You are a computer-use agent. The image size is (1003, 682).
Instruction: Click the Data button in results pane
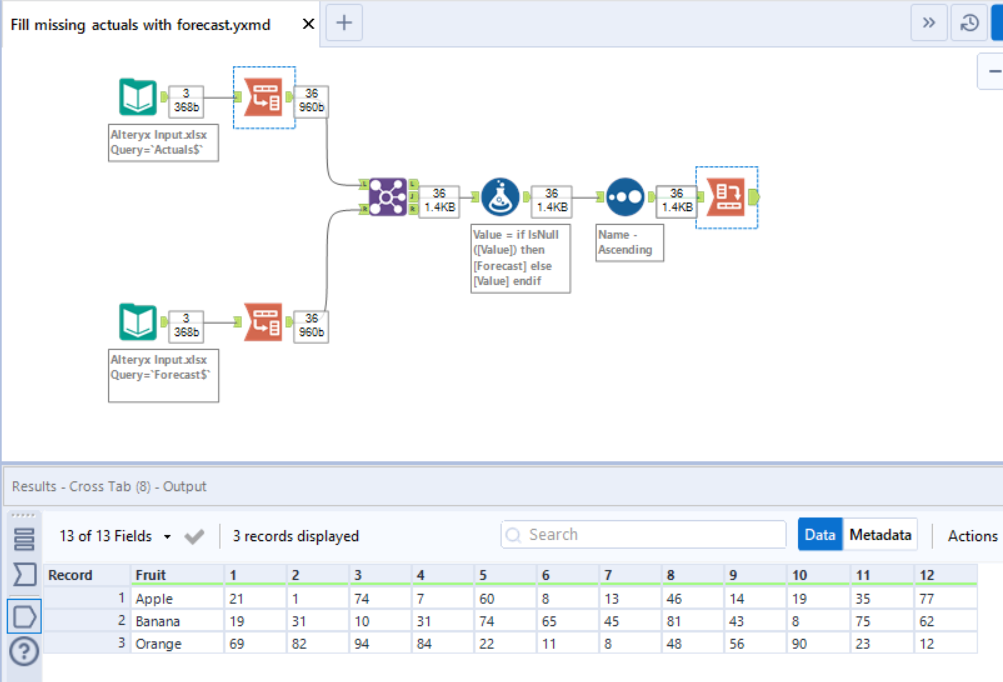point(820,534)
